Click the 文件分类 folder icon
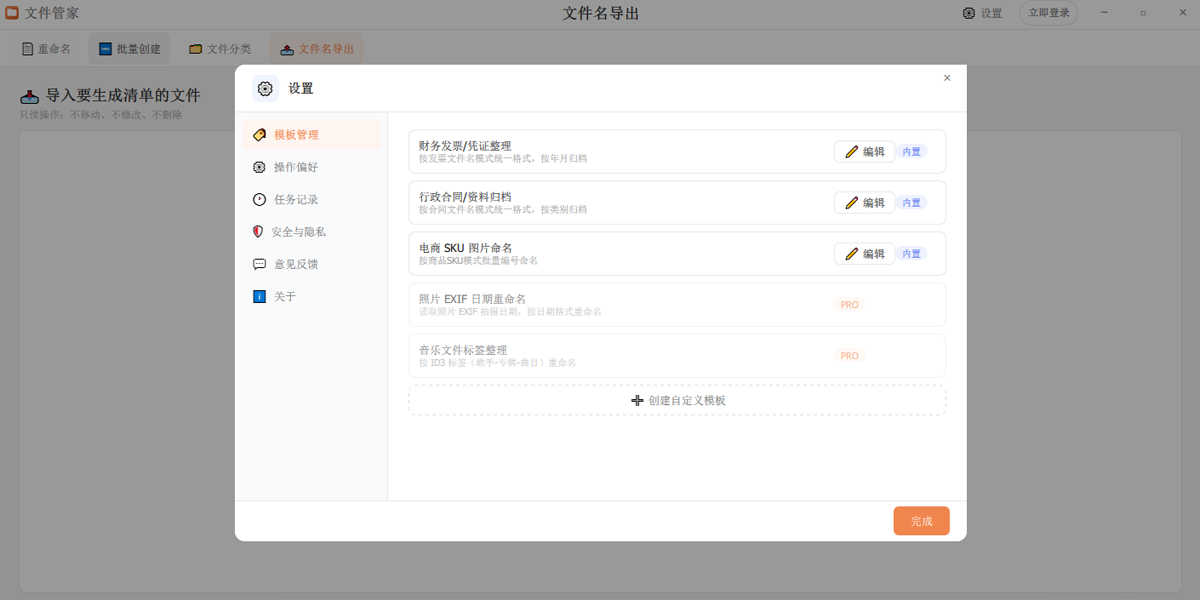 click(x=196, y=49)
